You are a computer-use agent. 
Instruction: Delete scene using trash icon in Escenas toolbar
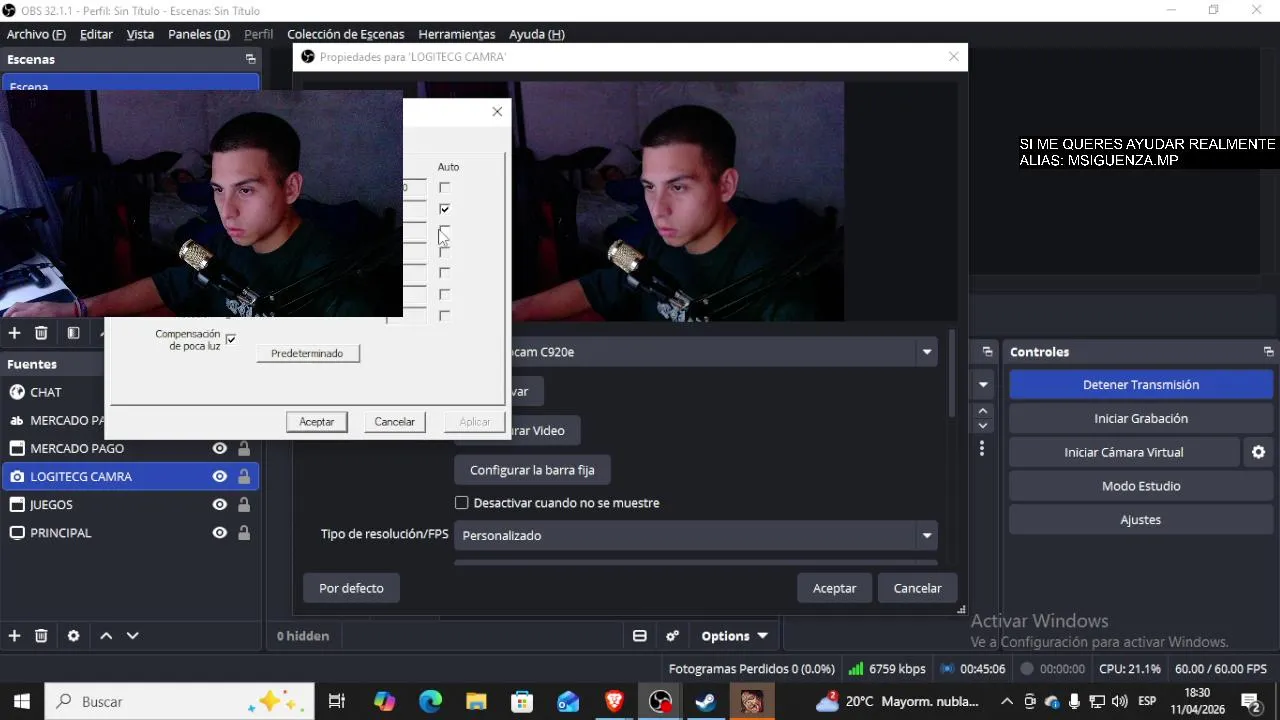coord(41,333)
